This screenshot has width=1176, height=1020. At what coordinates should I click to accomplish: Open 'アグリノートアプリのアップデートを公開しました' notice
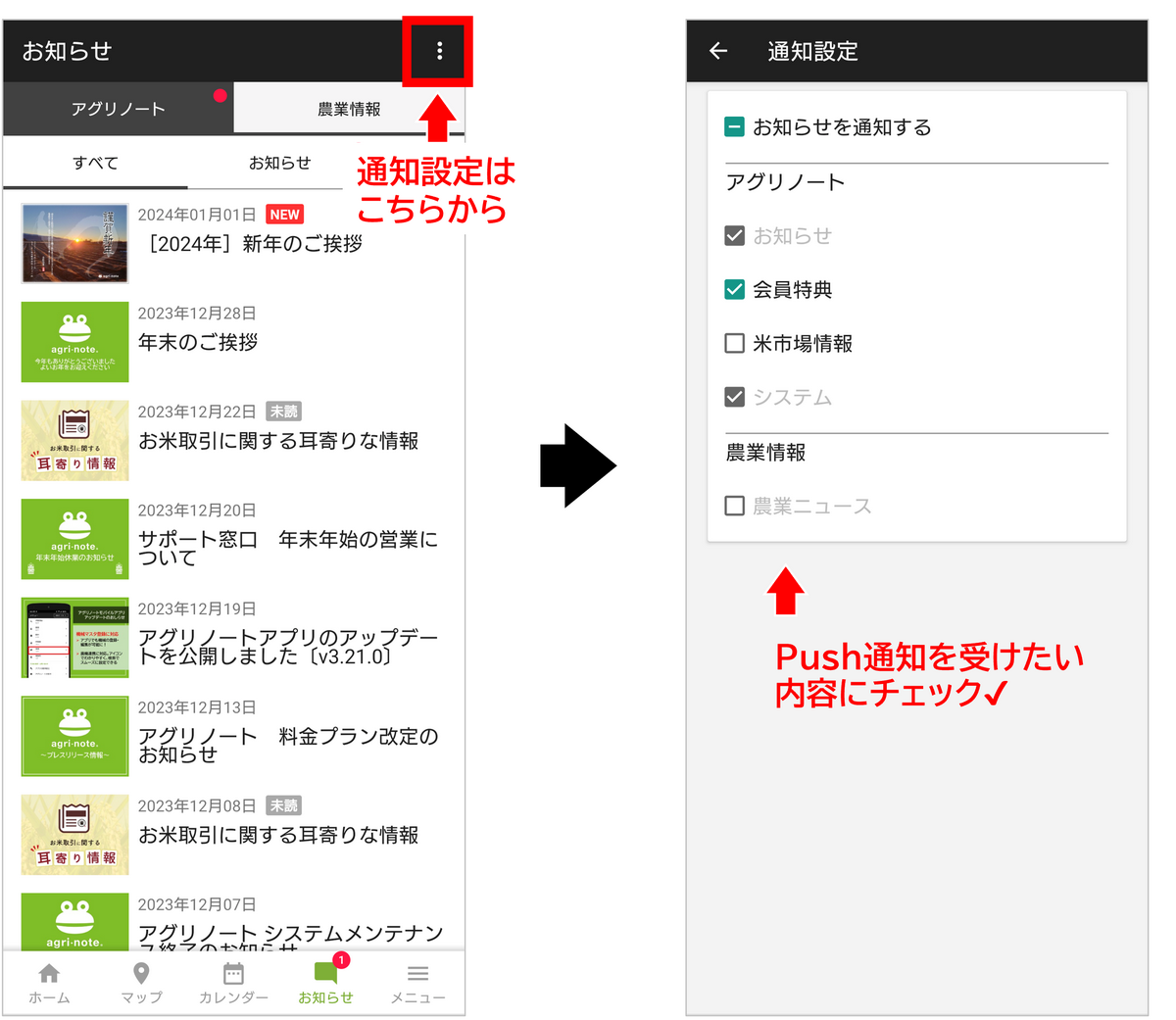pyautogui.click(x=288, y=647)
